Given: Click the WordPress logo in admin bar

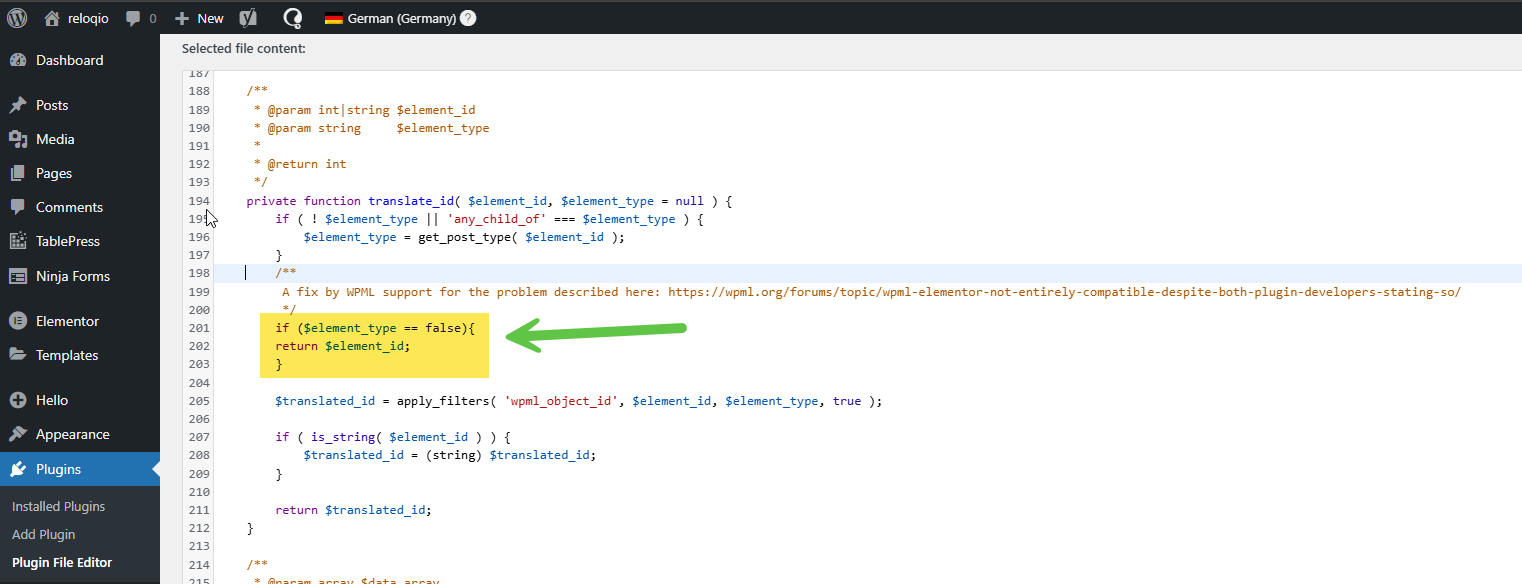Looking at the screenshot, I should click(x=17, y=18).
